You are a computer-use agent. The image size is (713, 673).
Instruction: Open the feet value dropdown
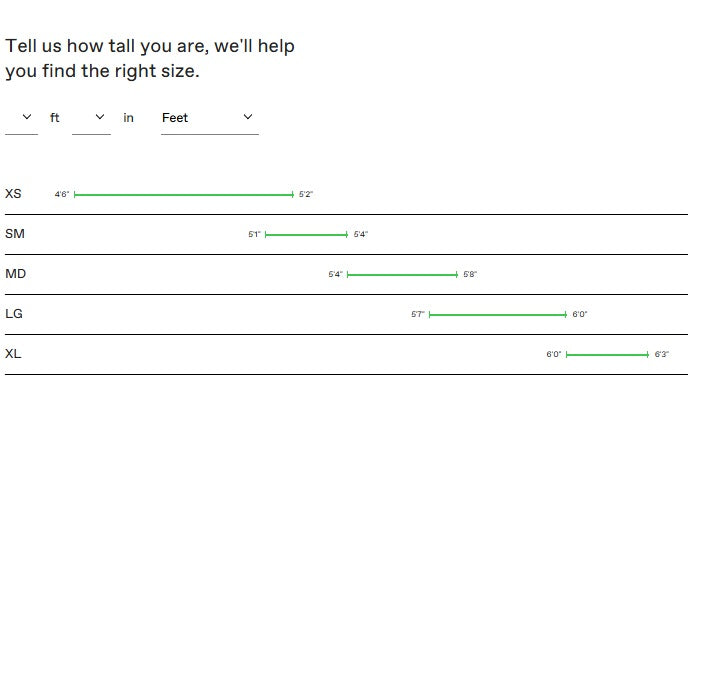tap(21, 118)
